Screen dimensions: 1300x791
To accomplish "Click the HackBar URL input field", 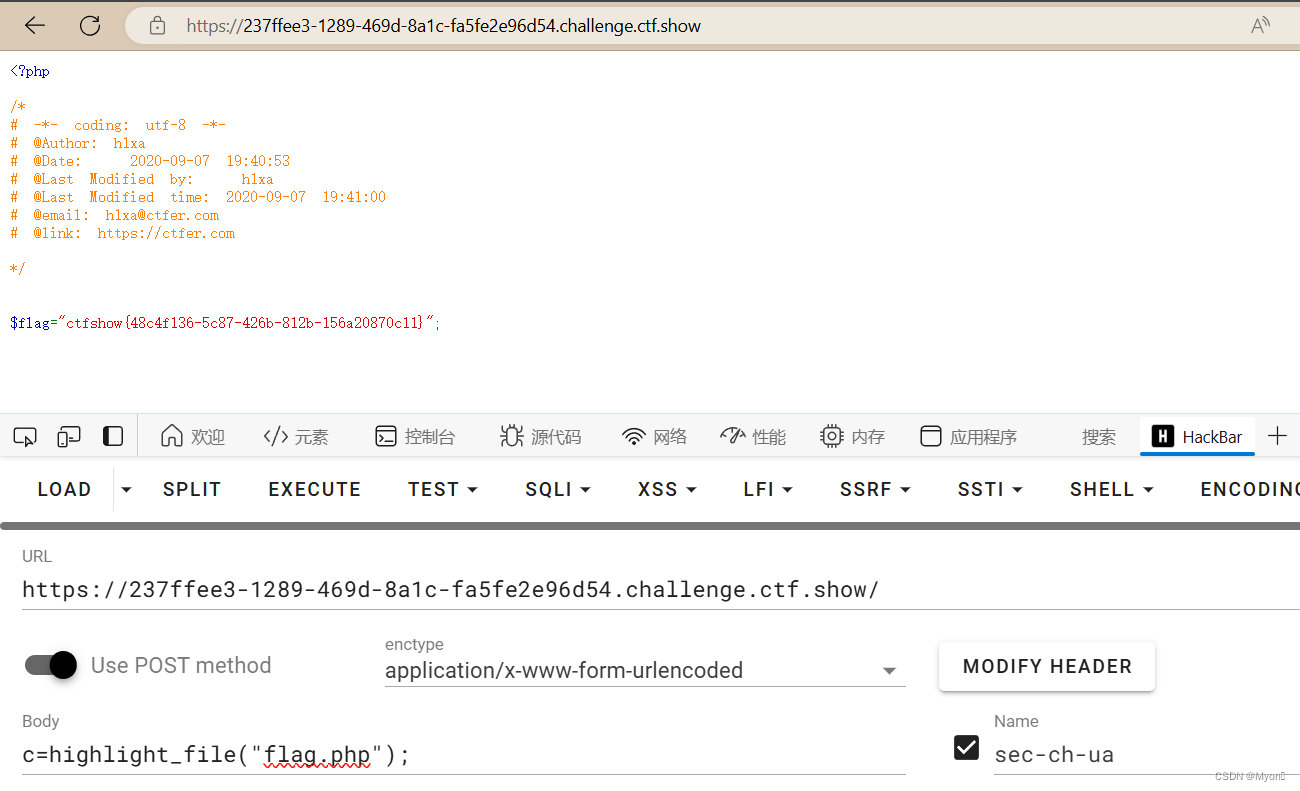I will click(450, 589).
